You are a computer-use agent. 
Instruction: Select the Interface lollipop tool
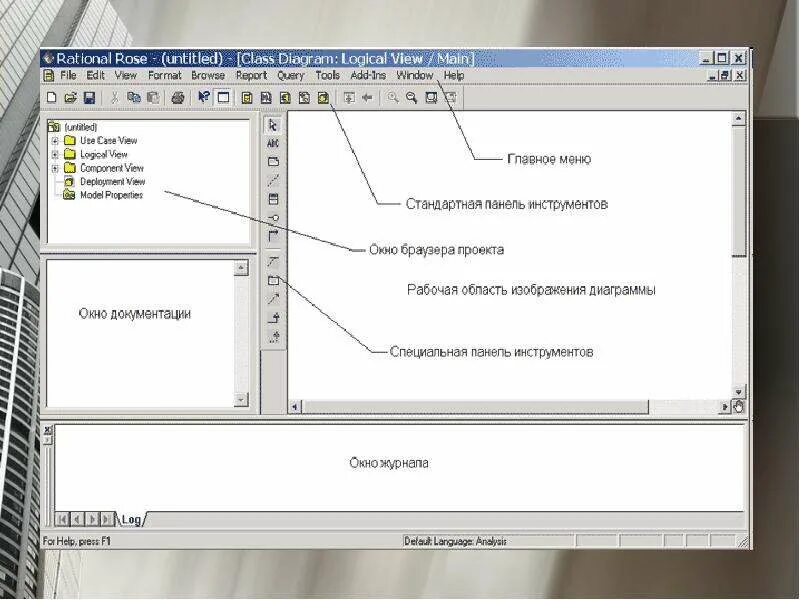coord(273,218)
